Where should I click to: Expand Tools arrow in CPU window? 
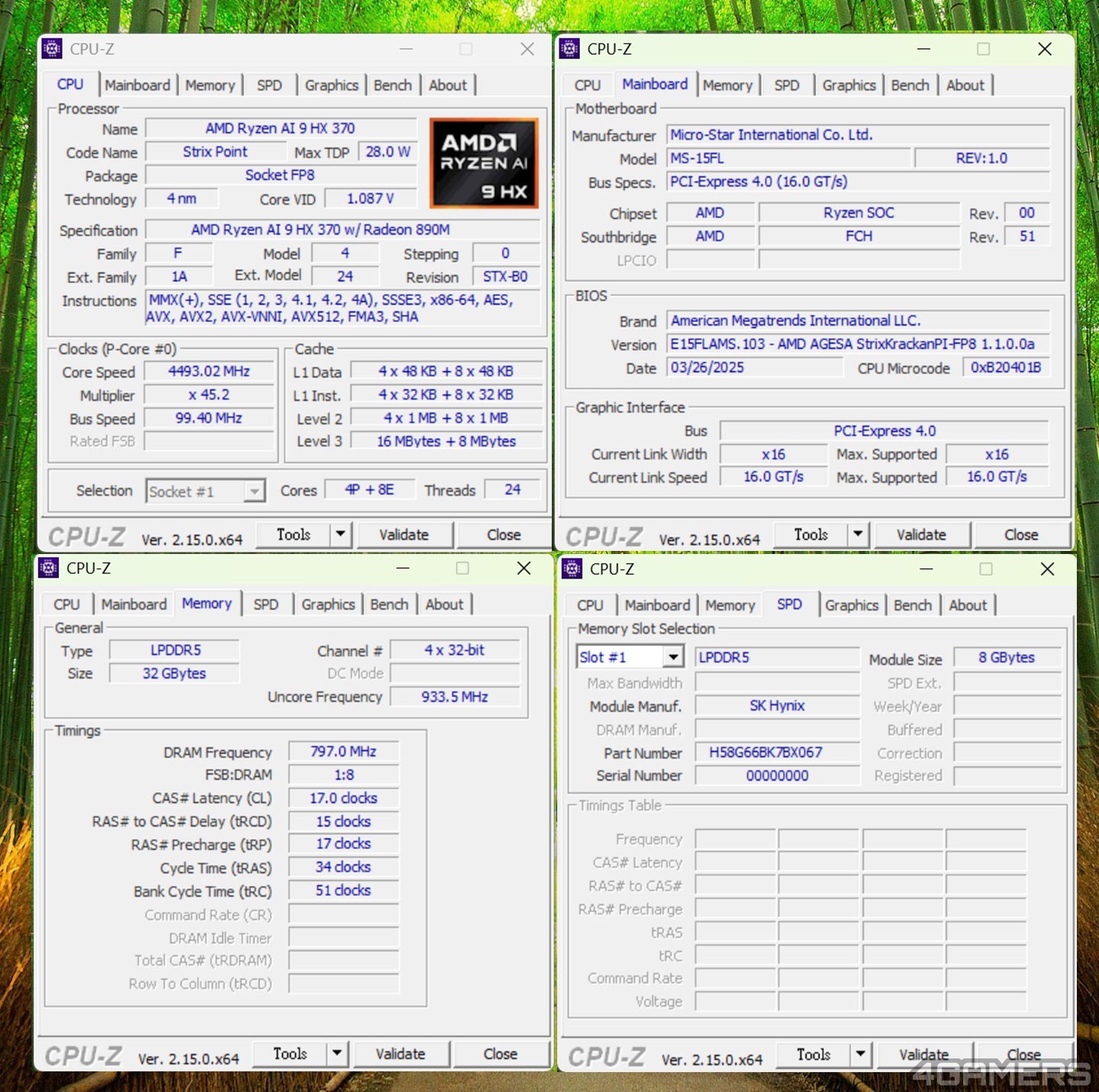point(340,534)
